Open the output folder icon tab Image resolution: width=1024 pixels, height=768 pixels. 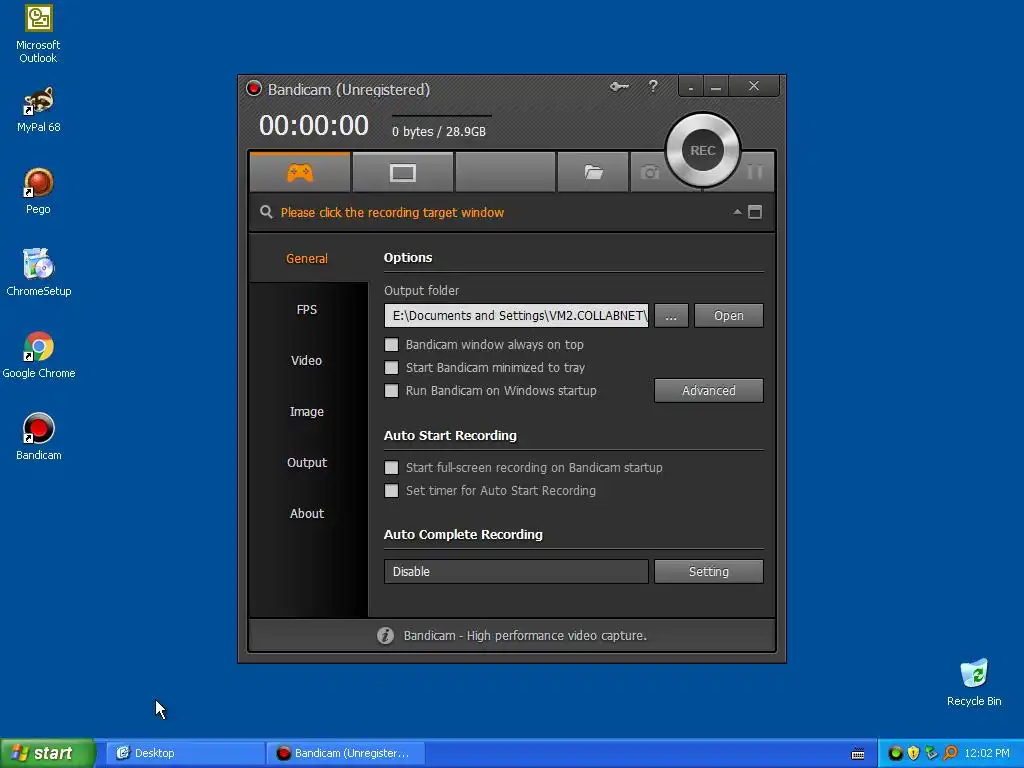tap(593, 172)
